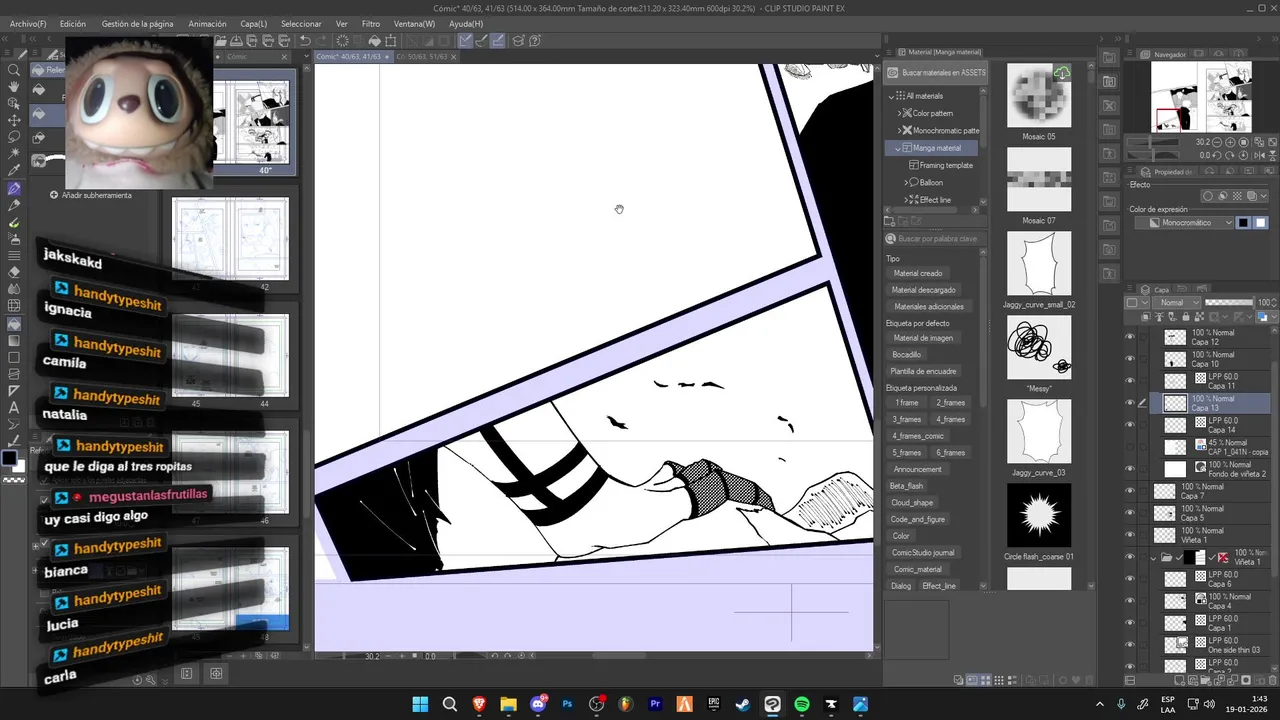This screenshot has height=720, width=1280.
Task: Open the Archivo(F) menu
Action: (28, 23)
